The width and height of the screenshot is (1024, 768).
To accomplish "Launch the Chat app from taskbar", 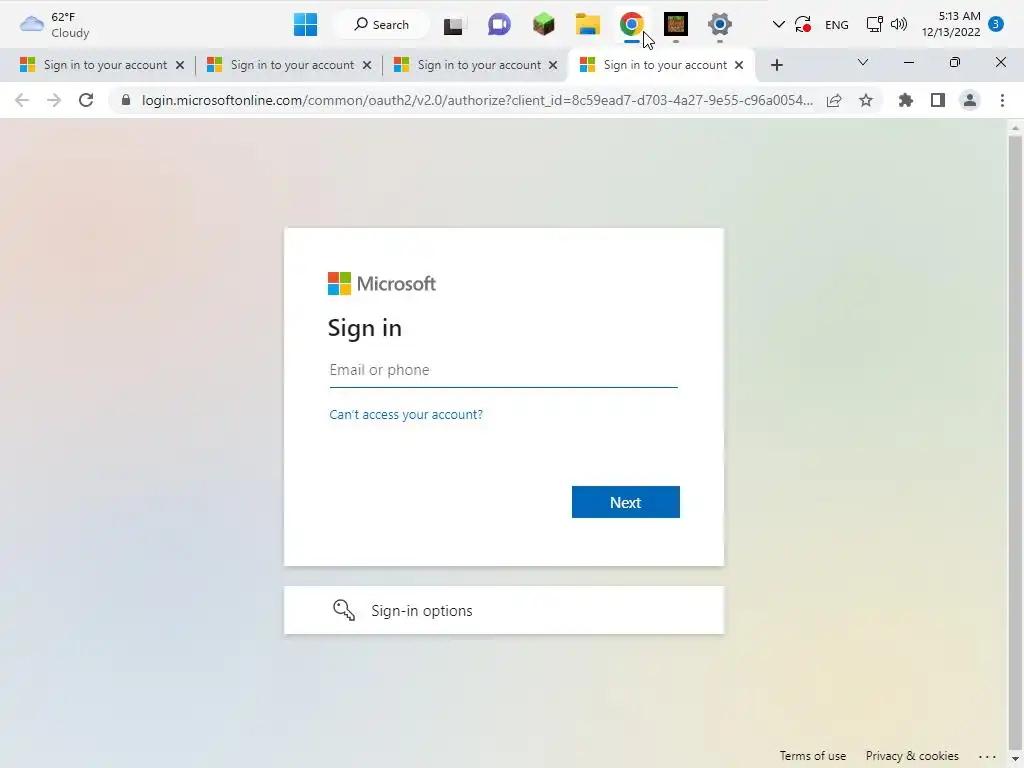I will click(x=499, y=25).
